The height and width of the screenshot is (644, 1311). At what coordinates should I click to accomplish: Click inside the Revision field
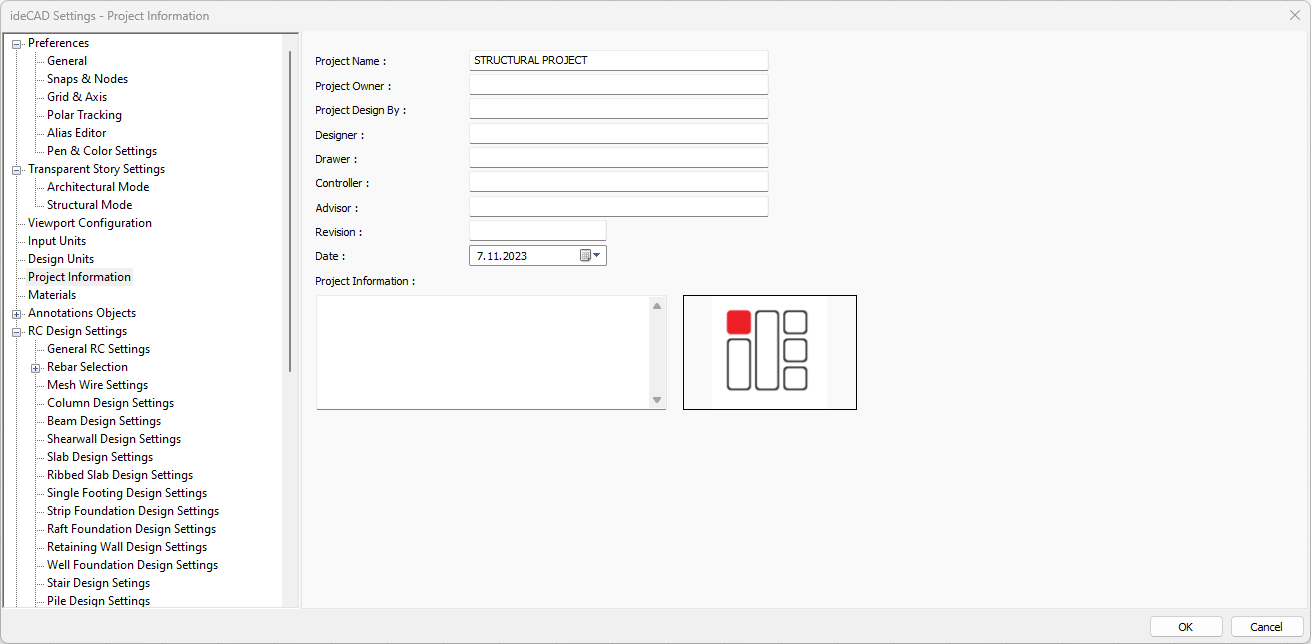[537, 229]
